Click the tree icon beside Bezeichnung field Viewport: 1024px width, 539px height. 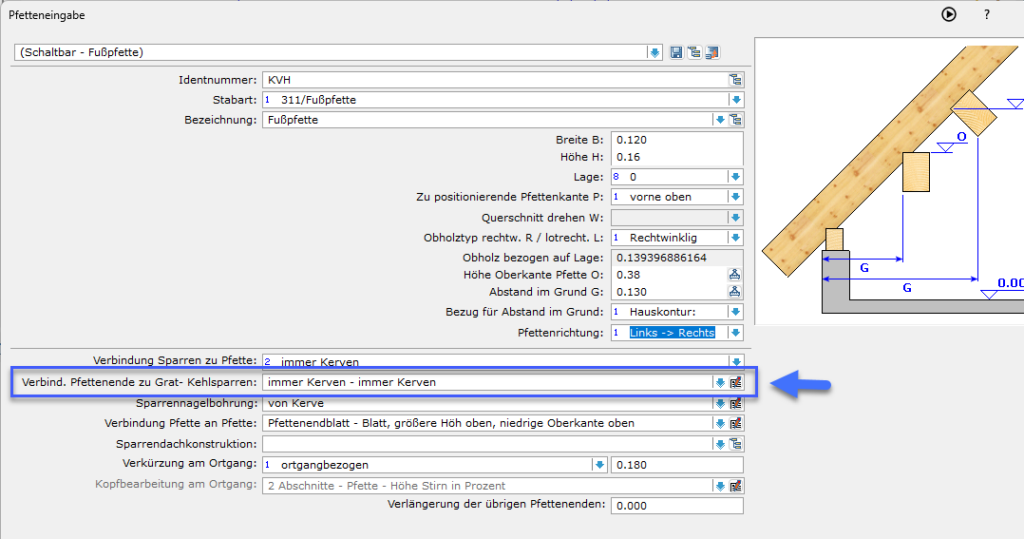pos(736,120)
